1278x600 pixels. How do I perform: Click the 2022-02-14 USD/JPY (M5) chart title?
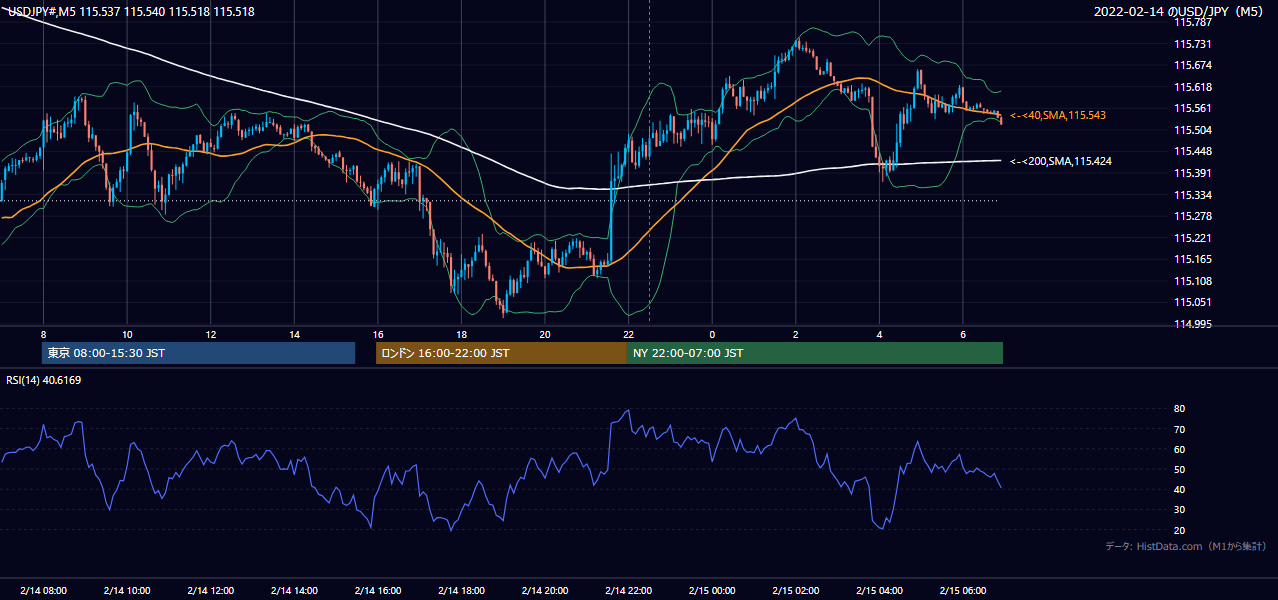pyautogui.click(x=1180, y=12)
